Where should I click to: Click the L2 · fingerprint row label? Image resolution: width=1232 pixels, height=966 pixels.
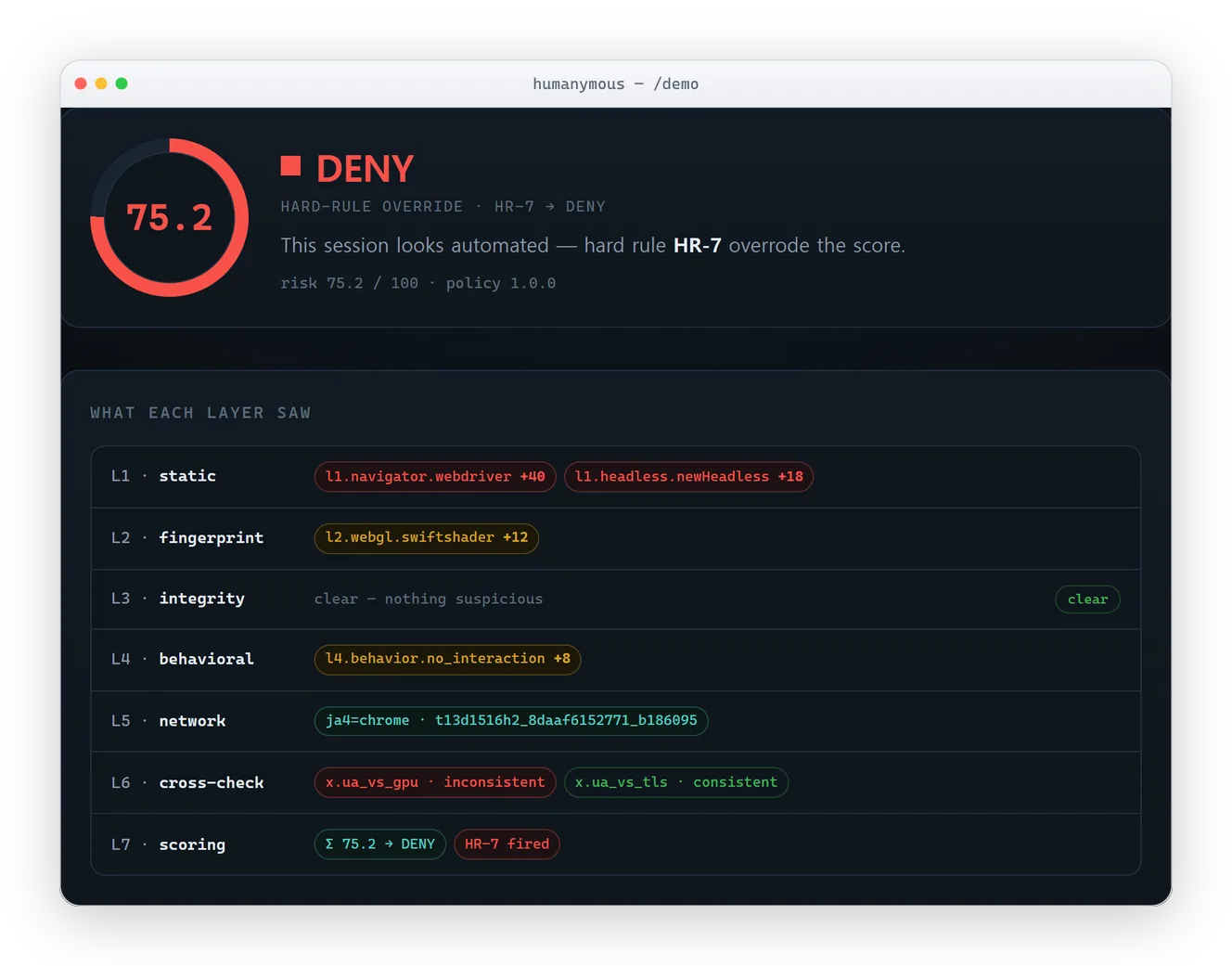pyautogui.click(x=187, y=538)
